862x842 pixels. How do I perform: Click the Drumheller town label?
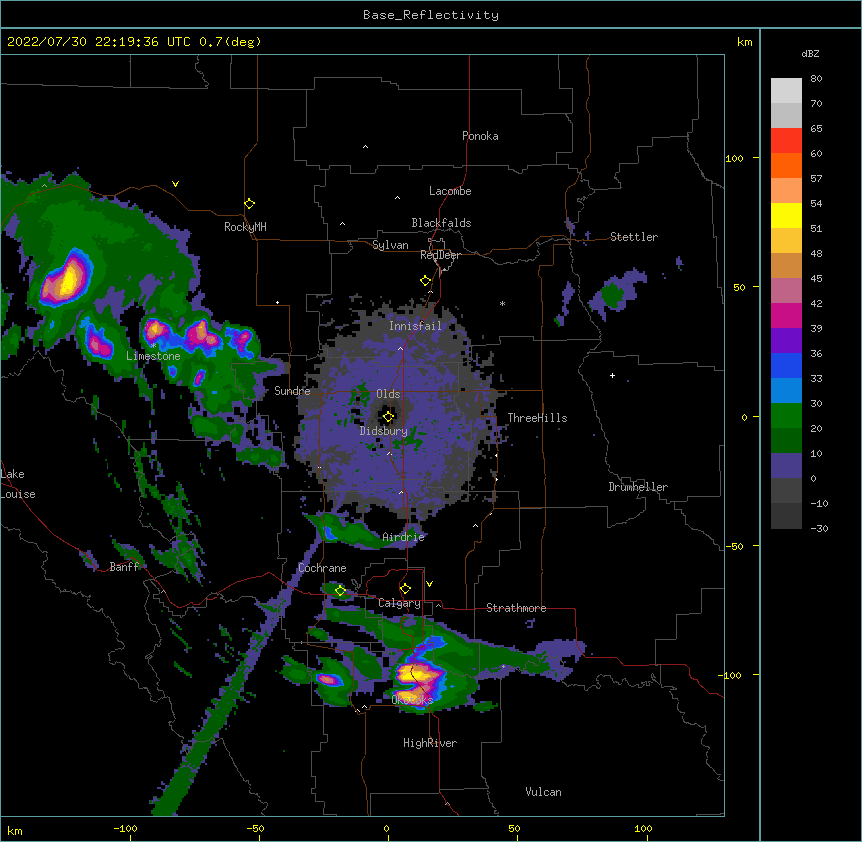click(x=638, y=487)
